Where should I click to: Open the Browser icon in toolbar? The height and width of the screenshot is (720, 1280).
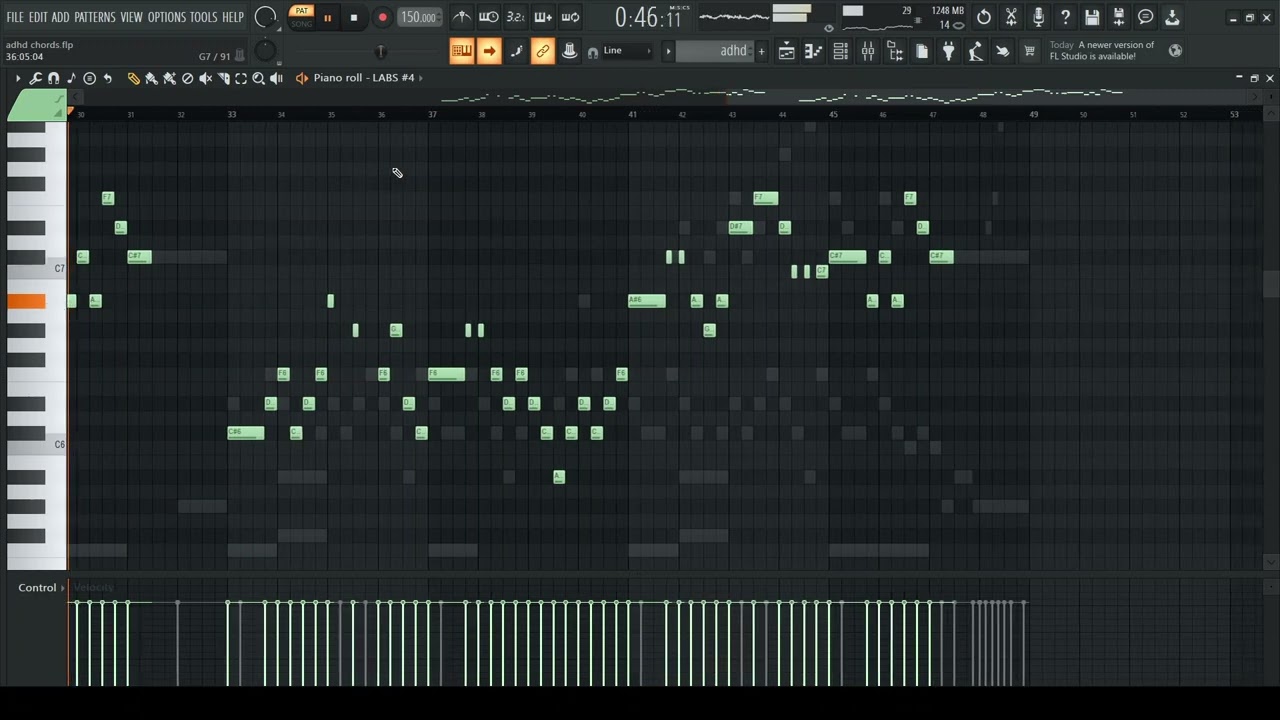click(x=895, y=51)
